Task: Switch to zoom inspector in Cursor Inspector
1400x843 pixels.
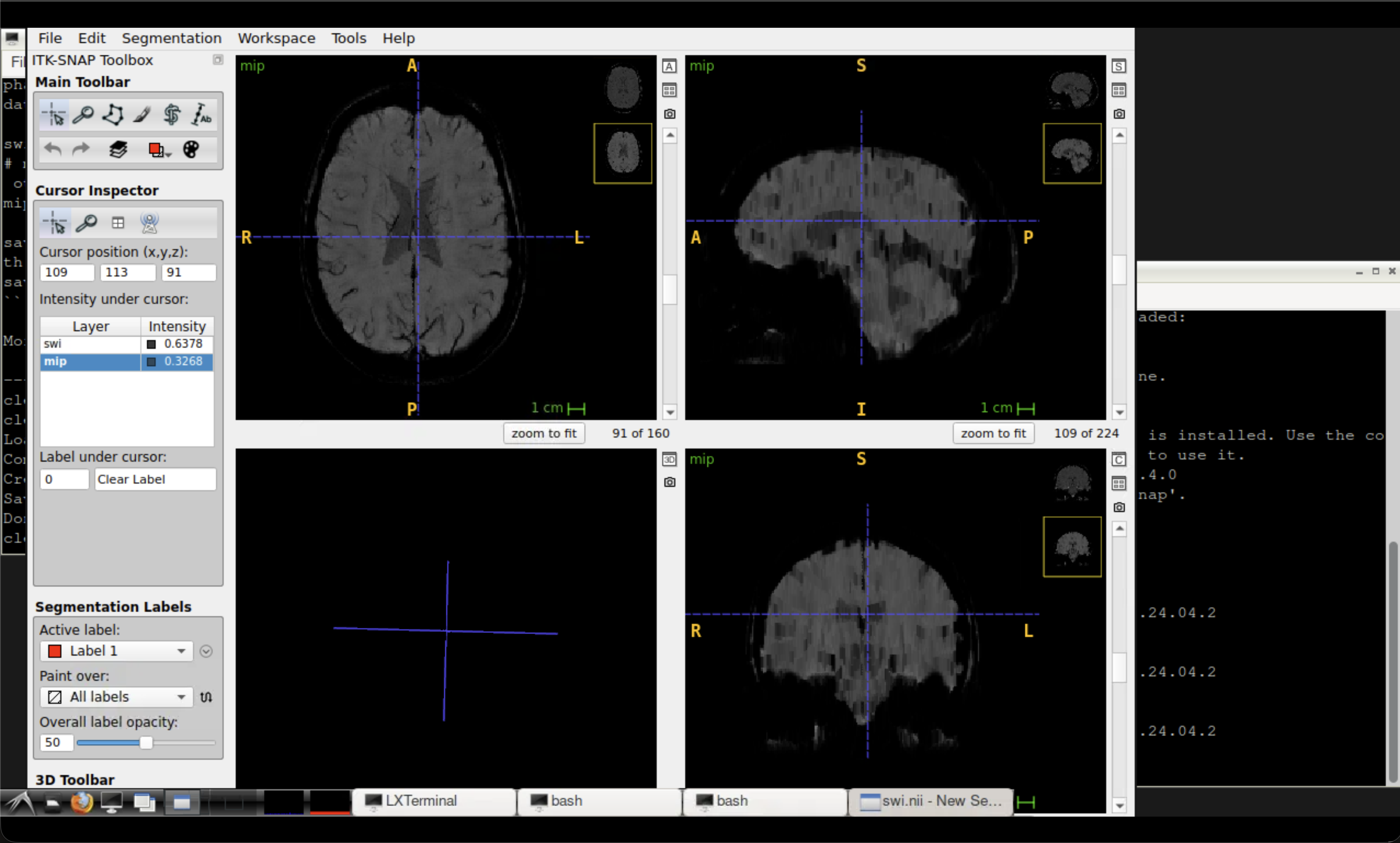Action: (x=86, y=223)
